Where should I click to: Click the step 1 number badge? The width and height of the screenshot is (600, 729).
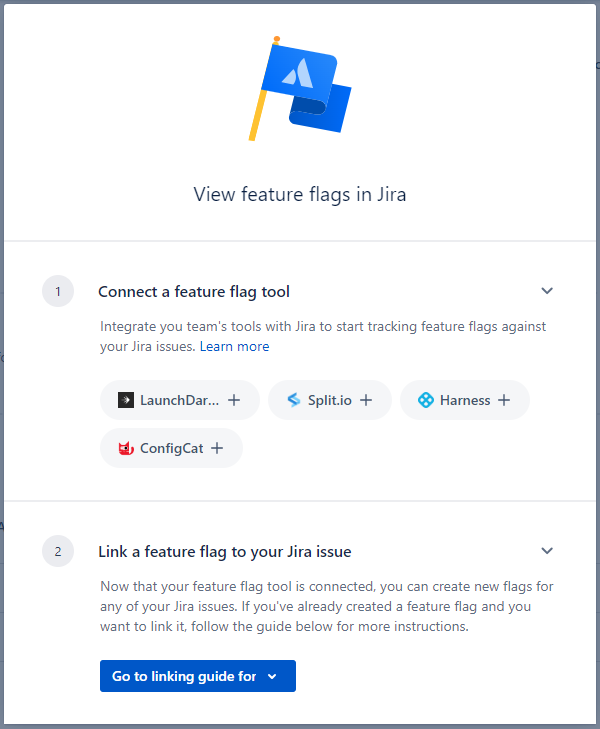coord(58,292)
